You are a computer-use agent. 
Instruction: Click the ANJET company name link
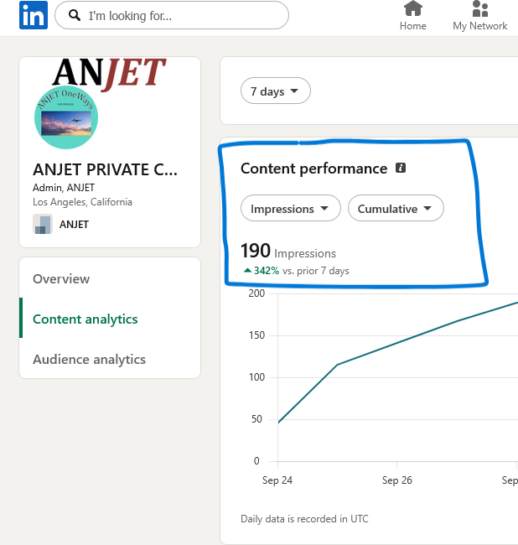pos(74,225)
